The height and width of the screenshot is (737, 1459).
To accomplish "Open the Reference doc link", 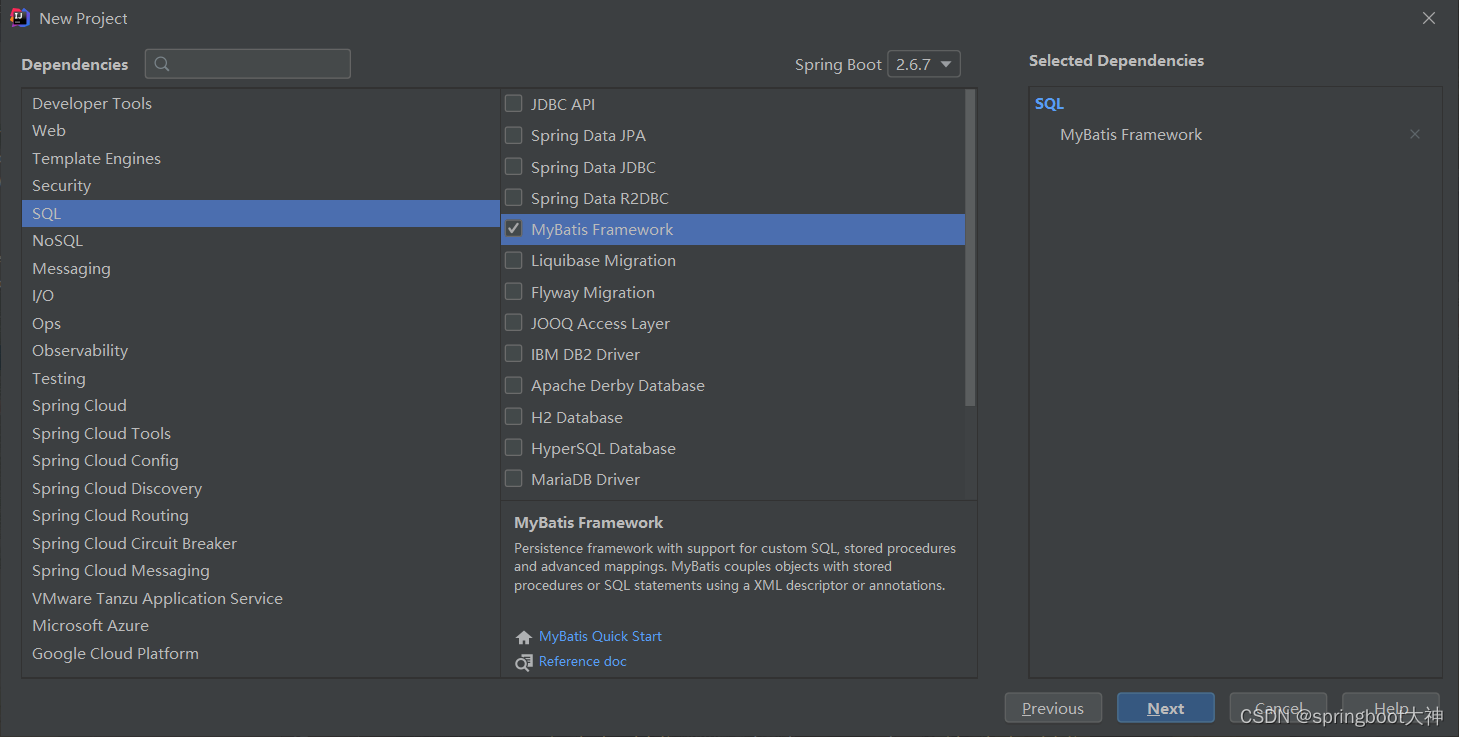I will tap(583, 661).
